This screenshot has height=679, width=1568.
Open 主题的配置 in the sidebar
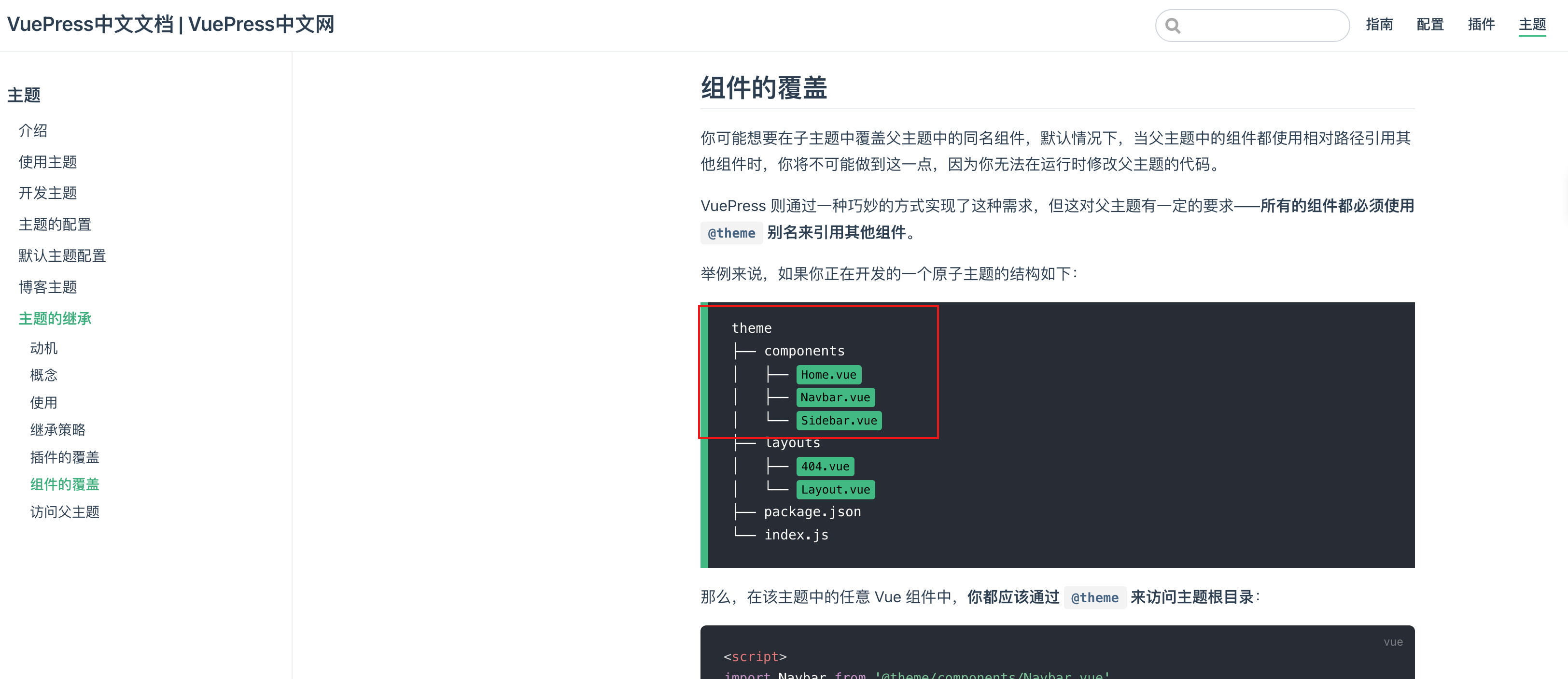(x=55, y=225)
